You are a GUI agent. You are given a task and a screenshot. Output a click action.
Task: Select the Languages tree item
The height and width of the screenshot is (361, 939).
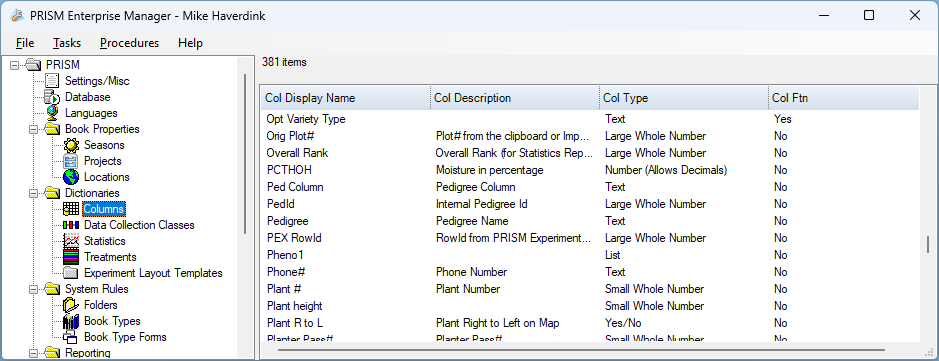pyautogui.click(x=91, y=113)
